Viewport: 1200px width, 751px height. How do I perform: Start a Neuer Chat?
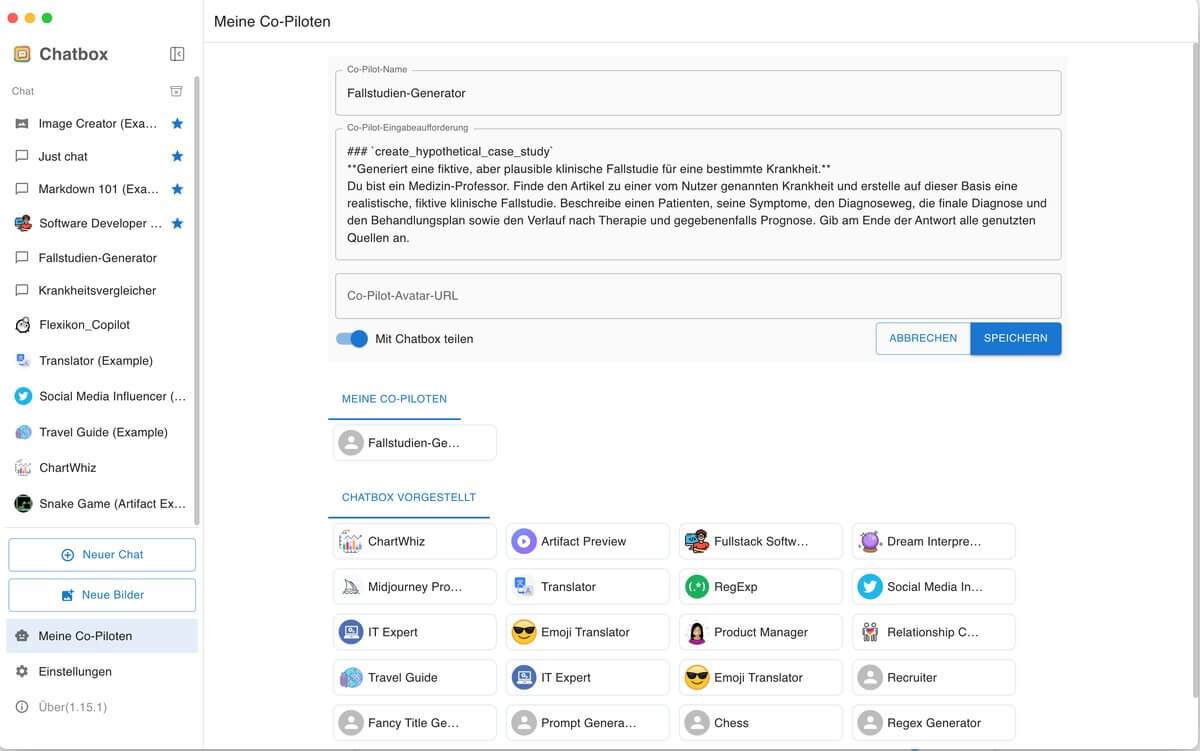coord(102,555)
